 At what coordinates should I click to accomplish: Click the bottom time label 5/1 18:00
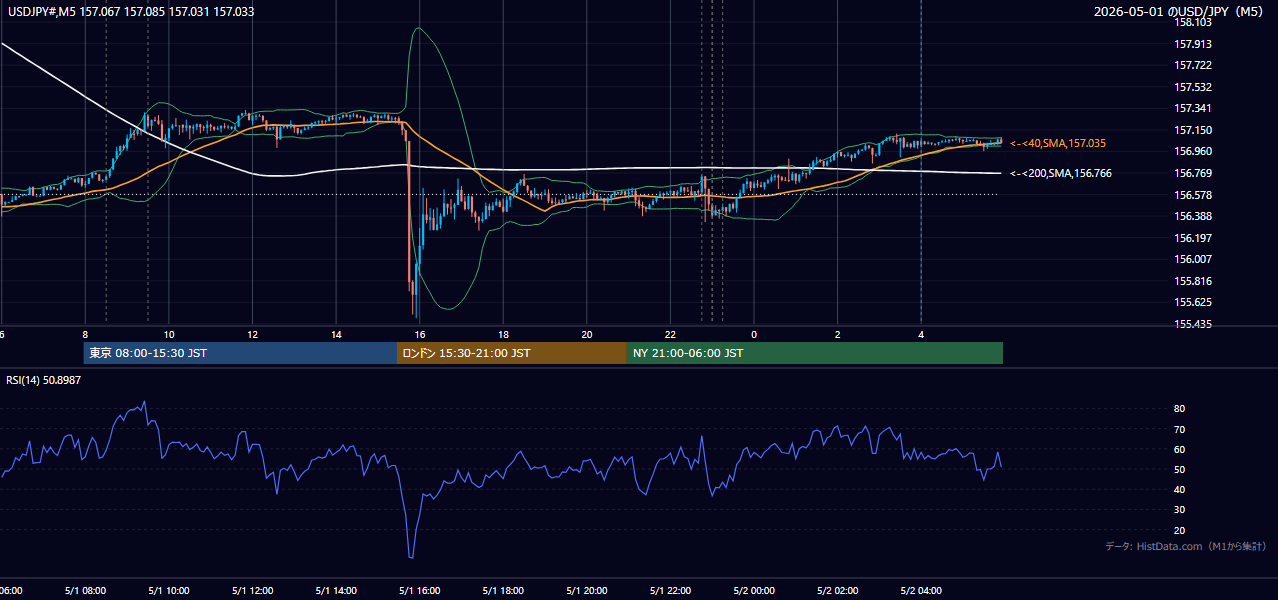click(503, 591)
